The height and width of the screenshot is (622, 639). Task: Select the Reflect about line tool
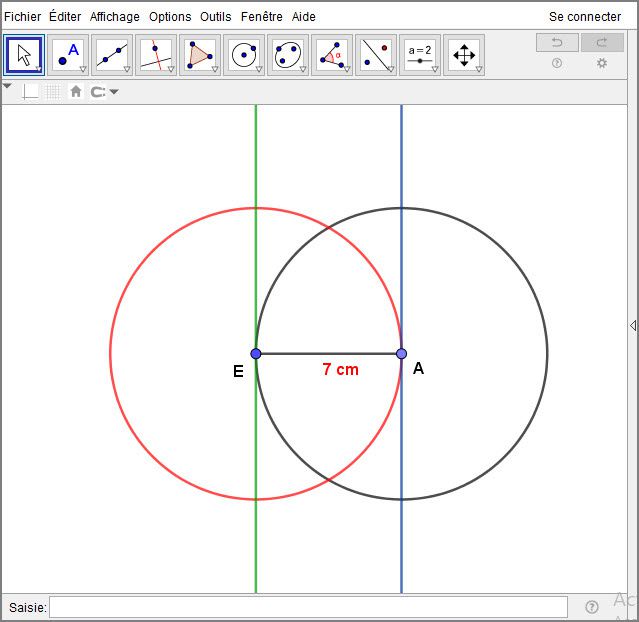pos(376,55)
